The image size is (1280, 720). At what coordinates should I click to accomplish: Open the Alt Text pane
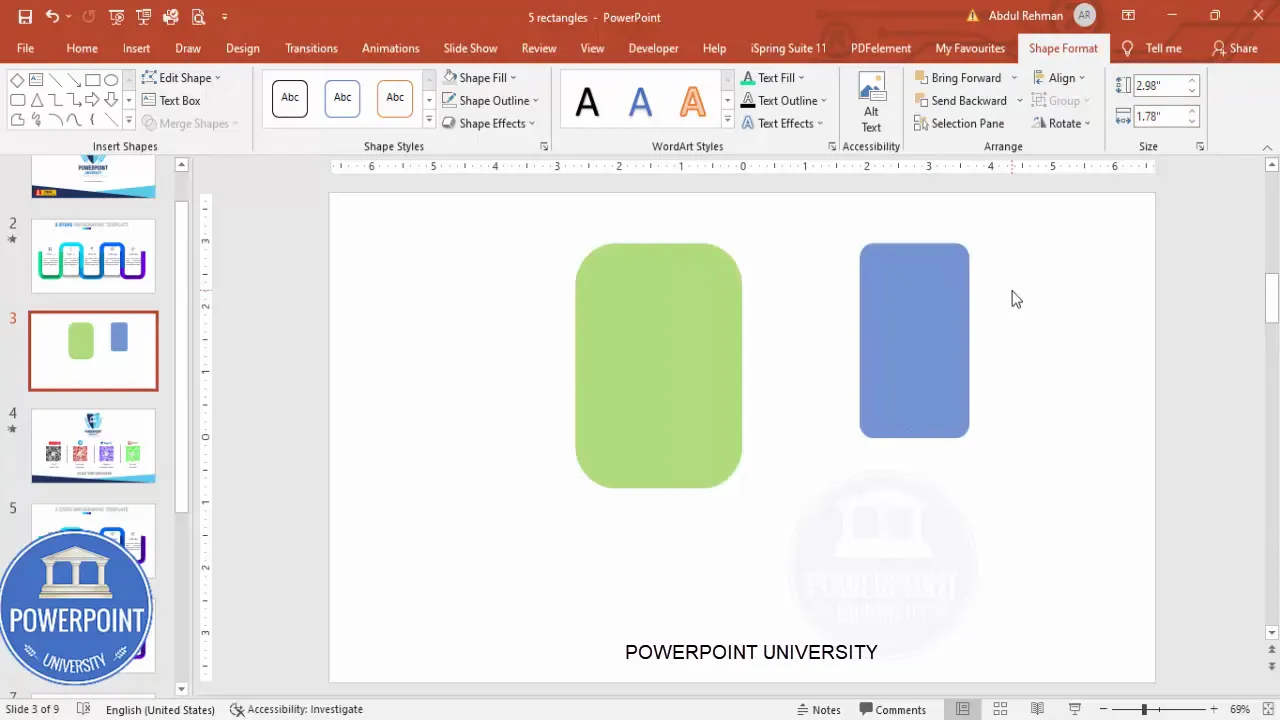pos(871,103)
